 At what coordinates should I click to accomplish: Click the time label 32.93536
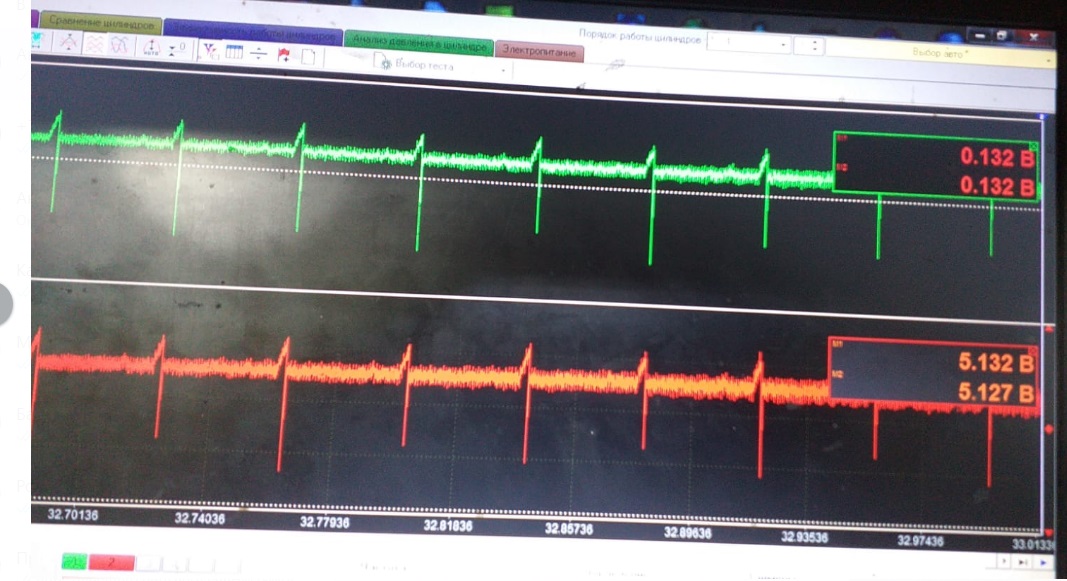[805, 537]
